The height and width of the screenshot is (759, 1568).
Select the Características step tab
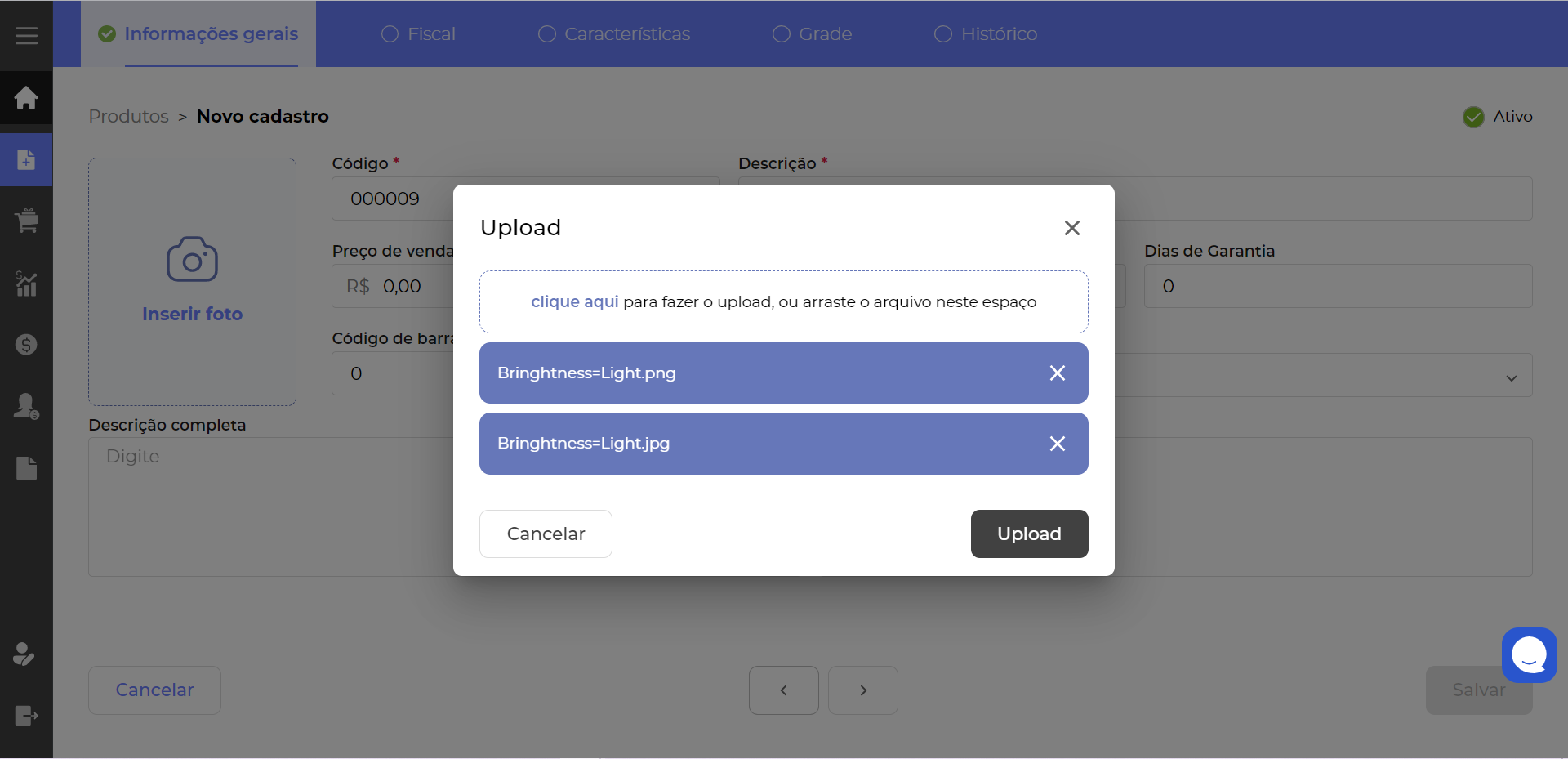coord(614,34)
